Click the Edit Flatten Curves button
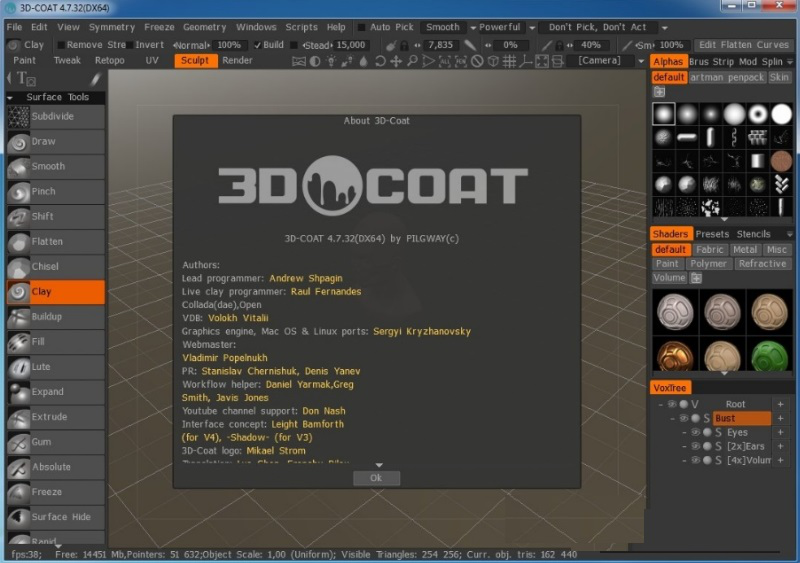The height and width of the screenshot is (563, 800). click(743, 45)
